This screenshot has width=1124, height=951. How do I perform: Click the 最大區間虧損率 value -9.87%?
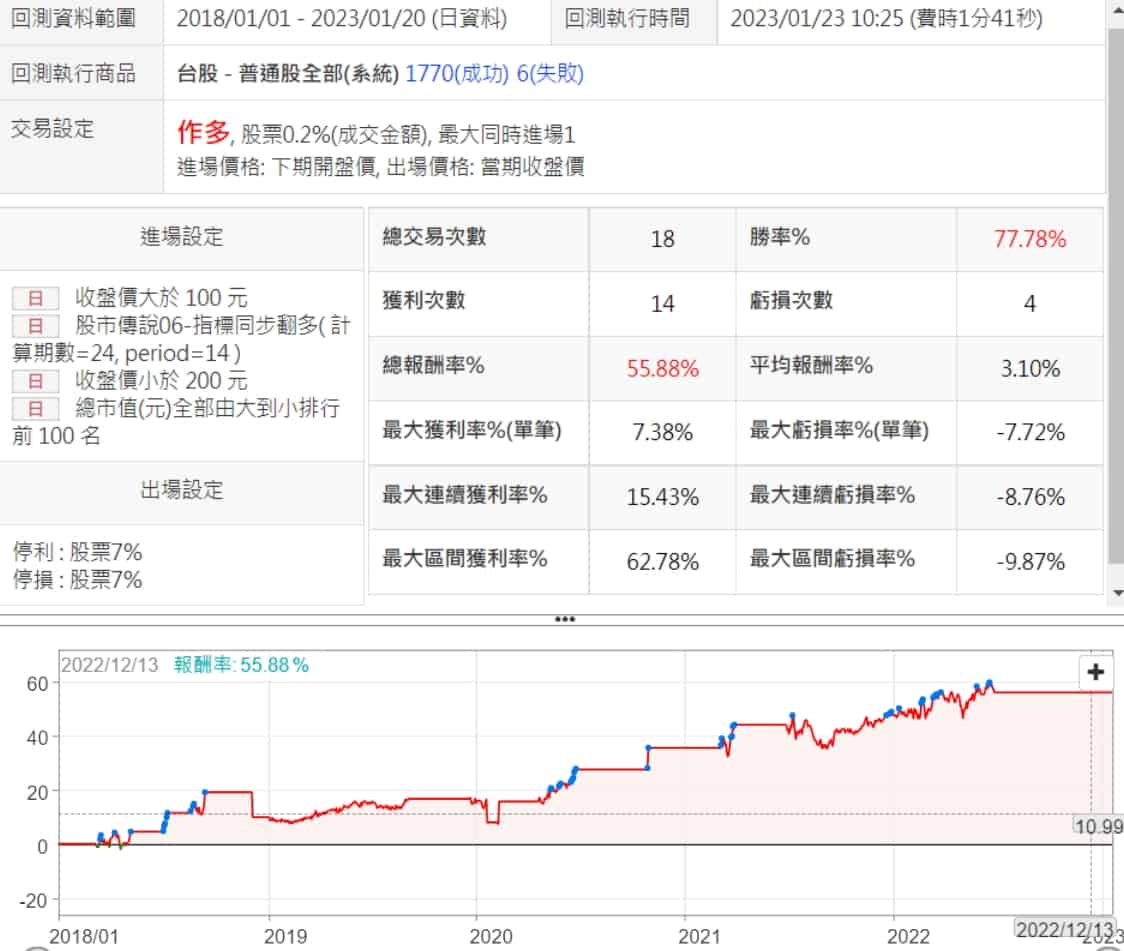(x=1030, y=561)
